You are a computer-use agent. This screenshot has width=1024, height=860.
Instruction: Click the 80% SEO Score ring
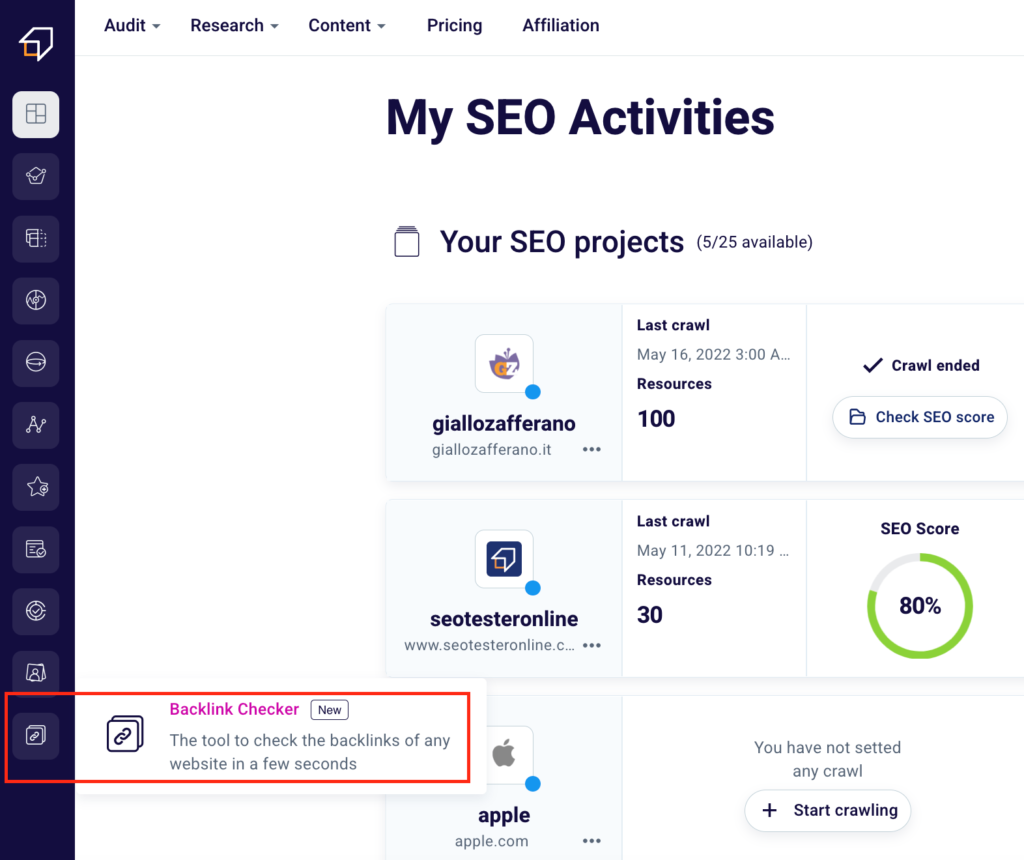pos(919,605)
